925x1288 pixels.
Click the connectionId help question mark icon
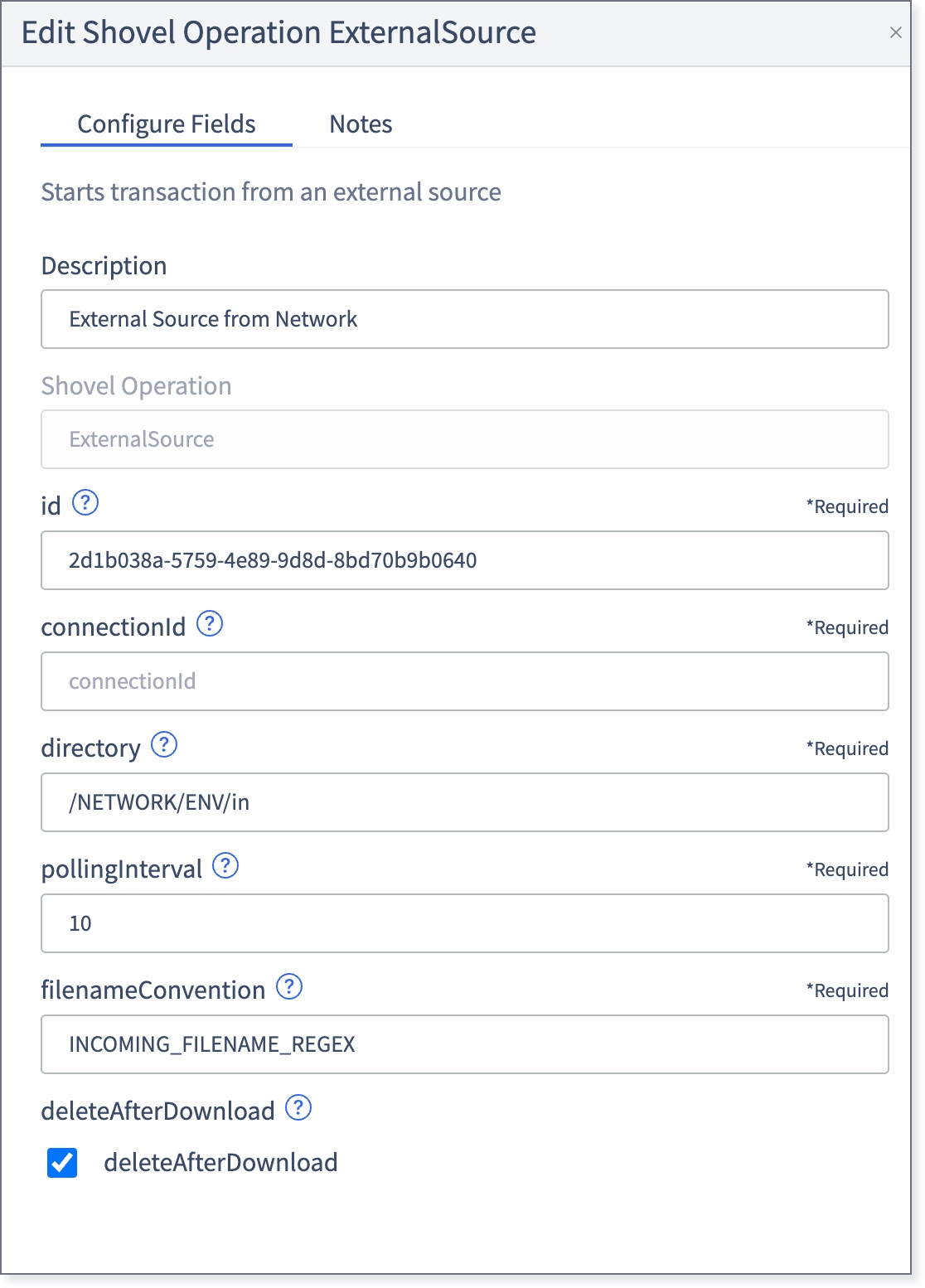click(210, 623)
